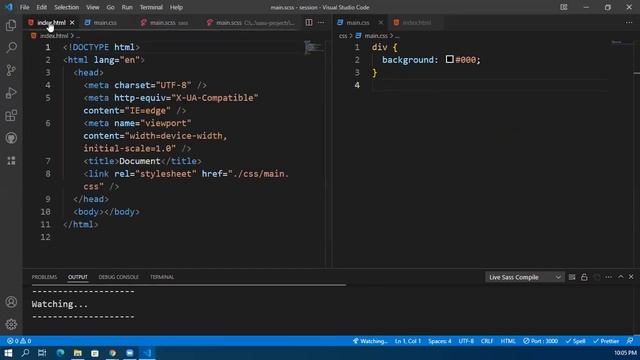Open the Source Control view
640x360 pixels.
(11, 70)
